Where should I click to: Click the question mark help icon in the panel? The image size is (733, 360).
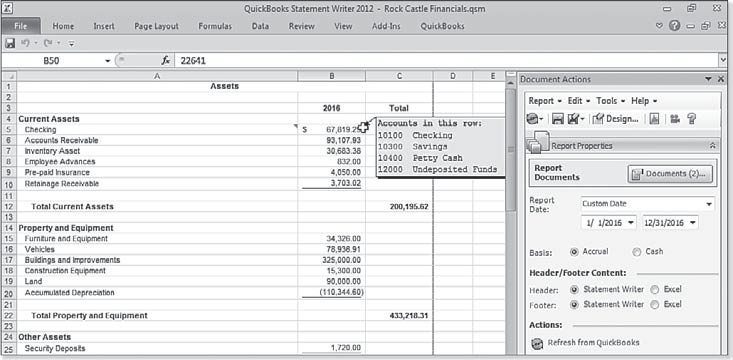coord(691,119)
